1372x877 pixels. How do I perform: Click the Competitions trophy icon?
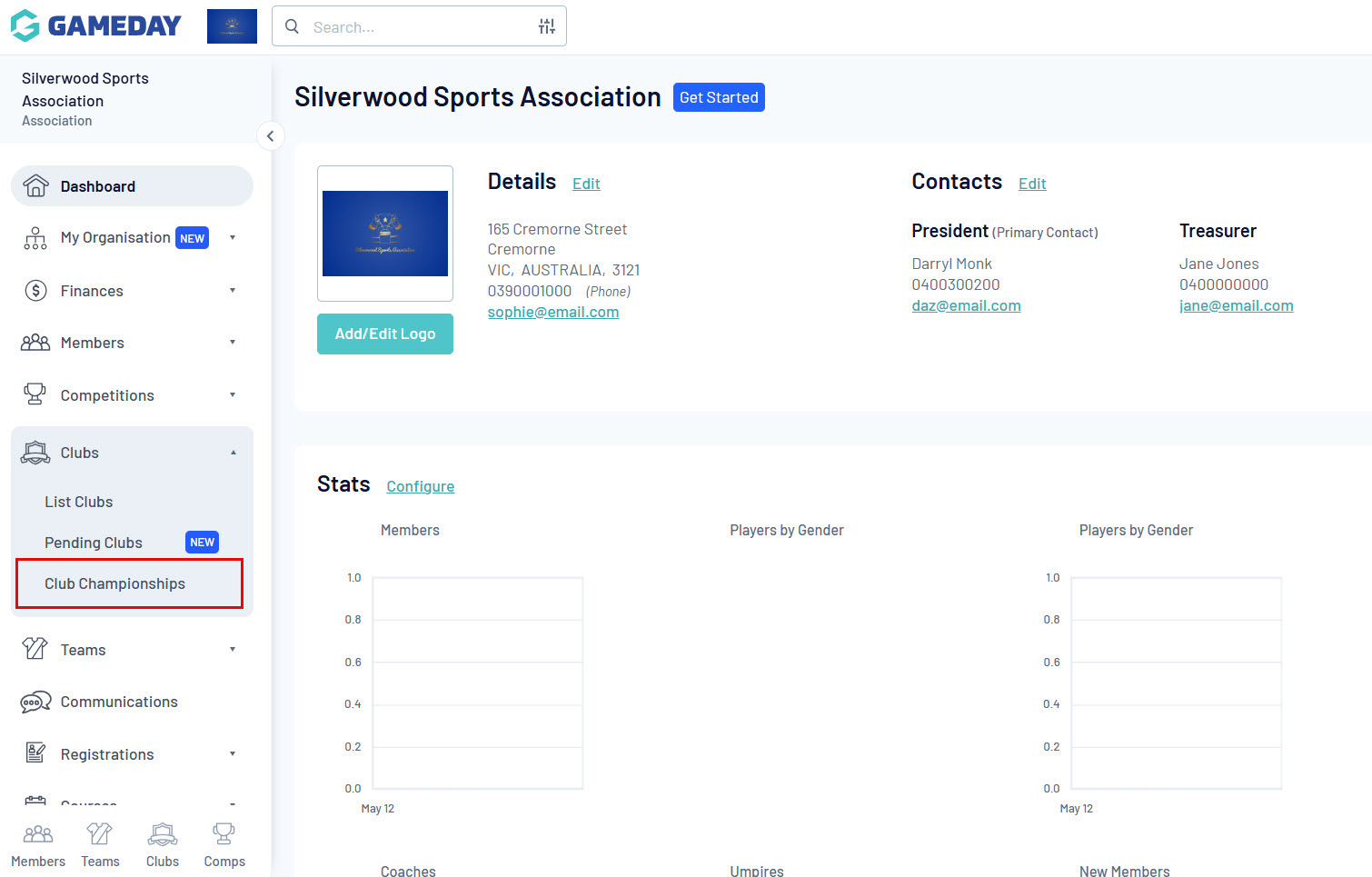coord(35,394)
